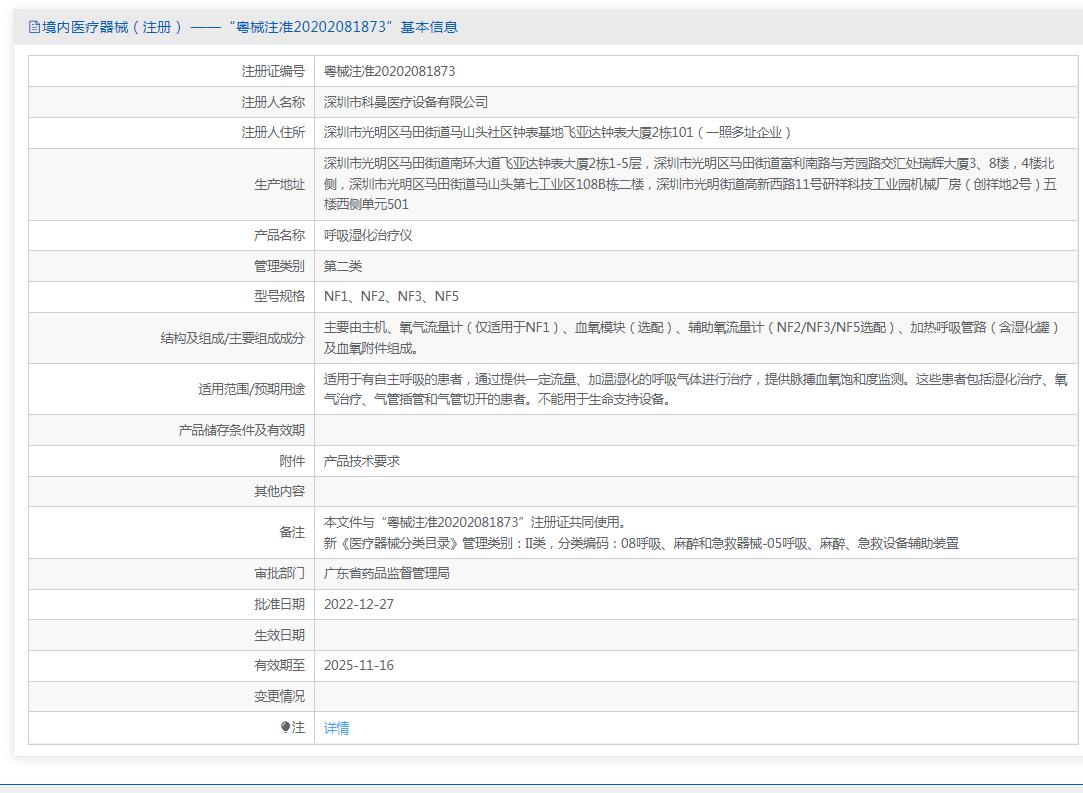Click management category value 第二类

pos(343,266)
